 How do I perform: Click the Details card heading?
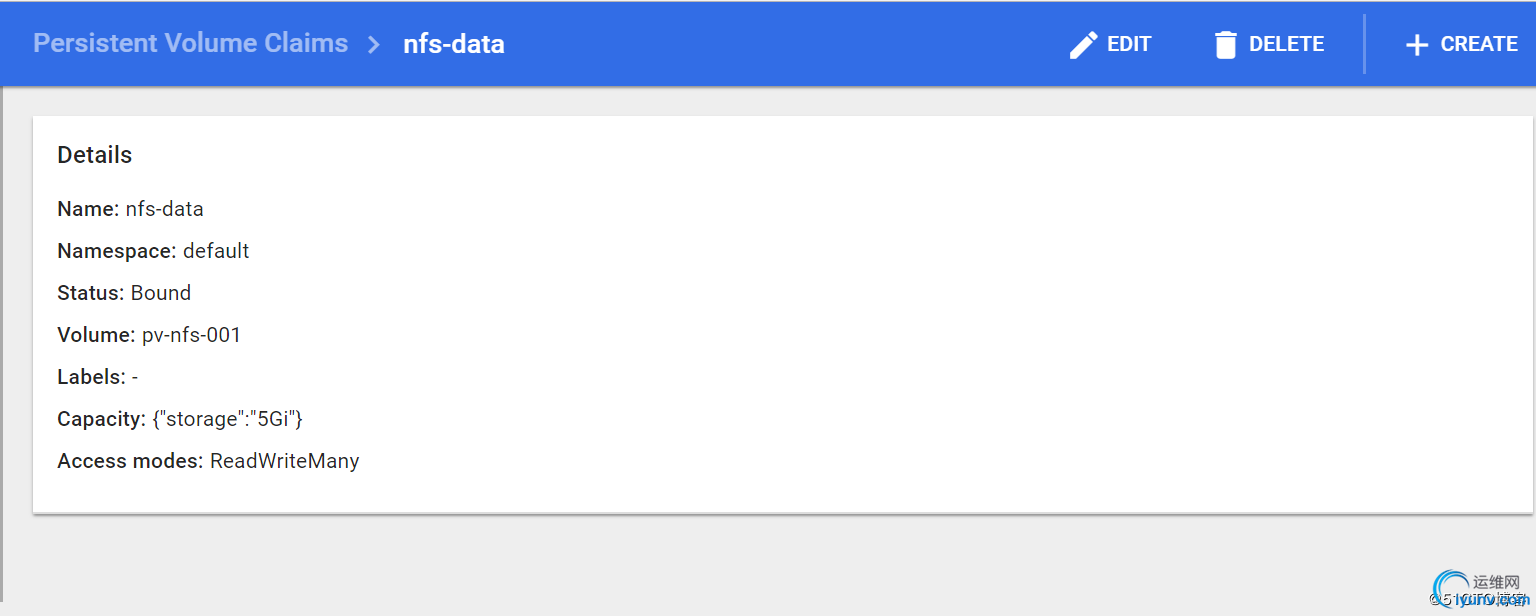[x=95, y=155]
